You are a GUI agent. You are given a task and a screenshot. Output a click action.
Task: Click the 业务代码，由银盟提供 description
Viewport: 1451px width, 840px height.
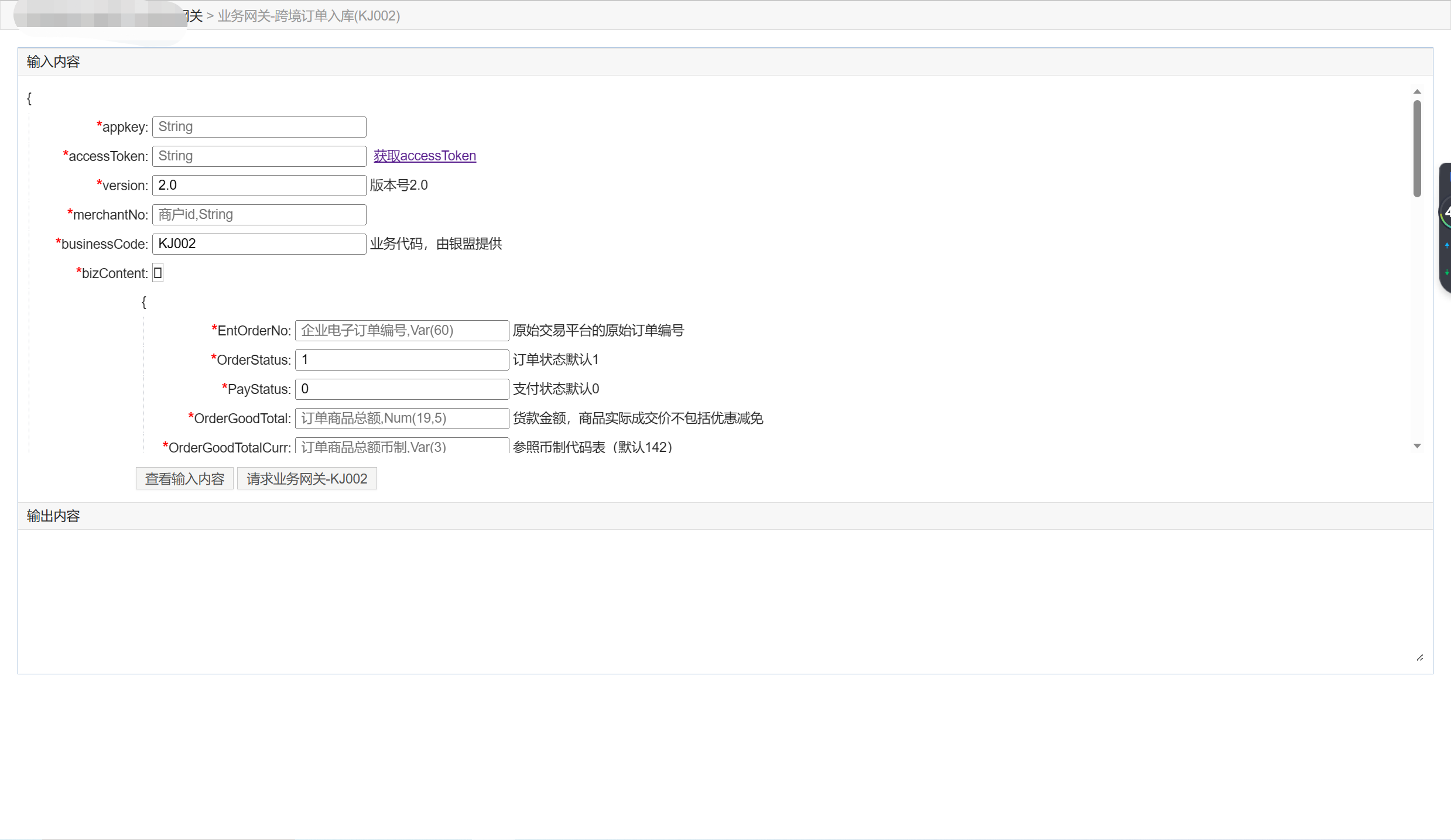pyautogui.click(x=436, y=244)
